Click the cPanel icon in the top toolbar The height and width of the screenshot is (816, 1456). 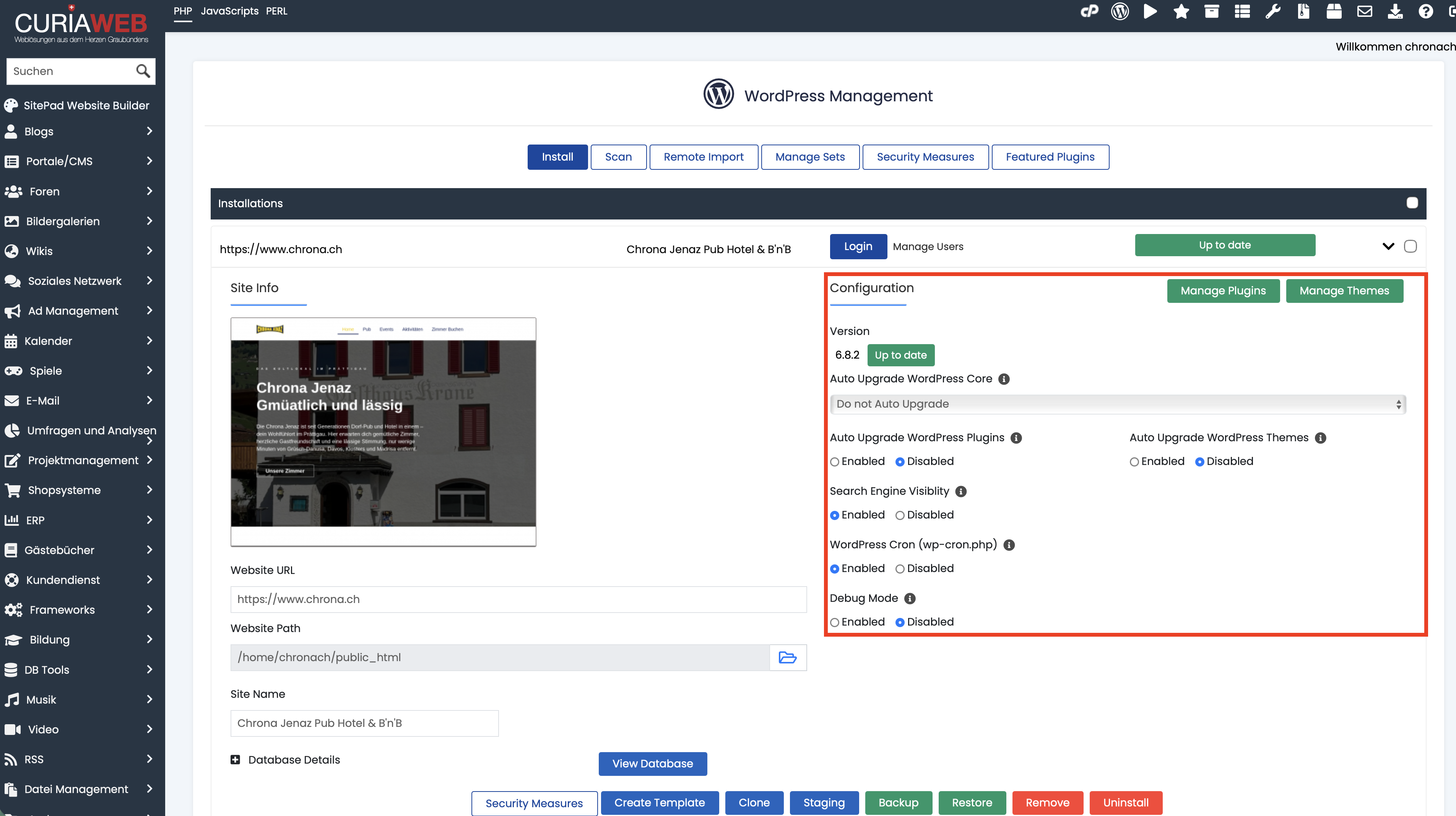pyautogui.click(x=1089, y=11)
